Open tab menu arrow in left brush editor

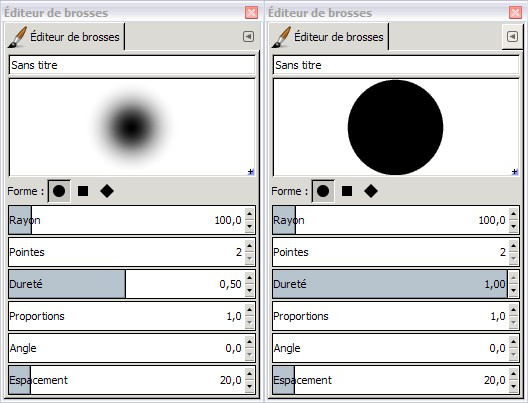[x=249, y=36]
